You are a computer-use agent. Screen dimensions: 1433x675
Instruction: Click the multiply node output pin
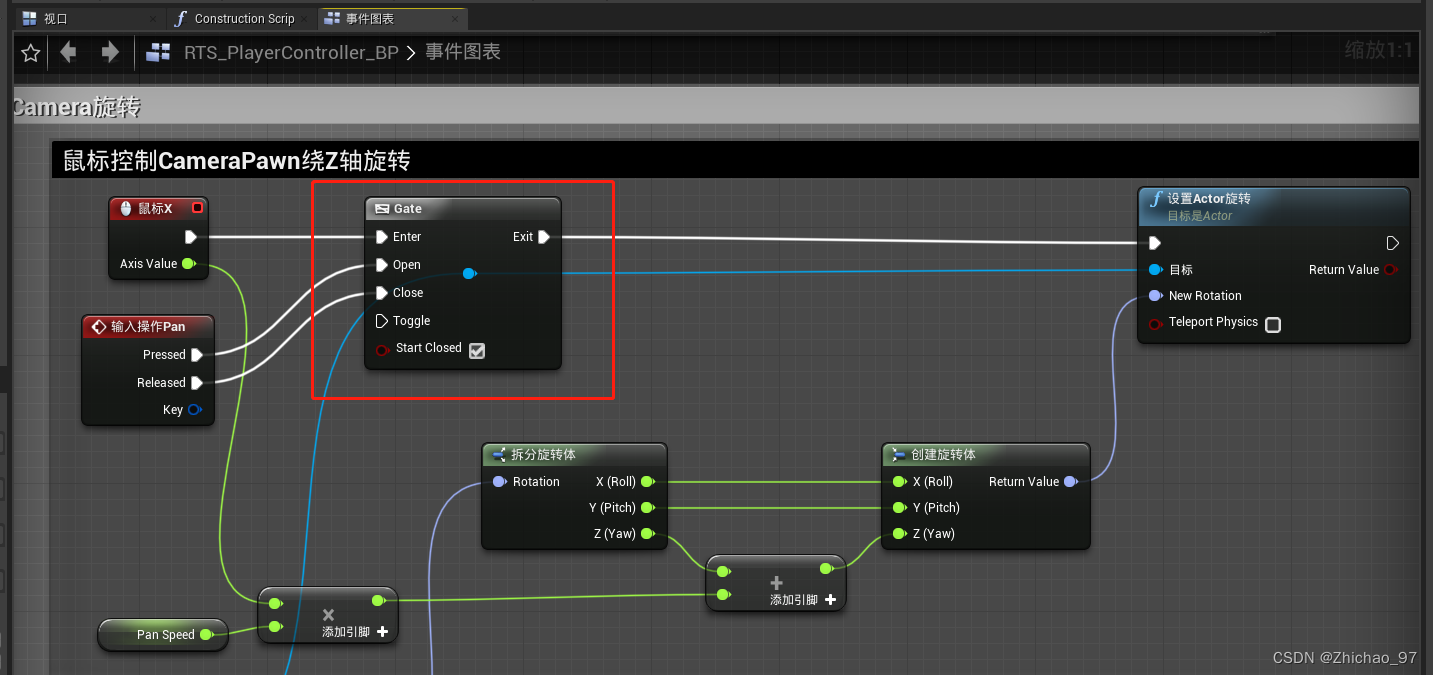pyautogui.click(x=378, y=601)
